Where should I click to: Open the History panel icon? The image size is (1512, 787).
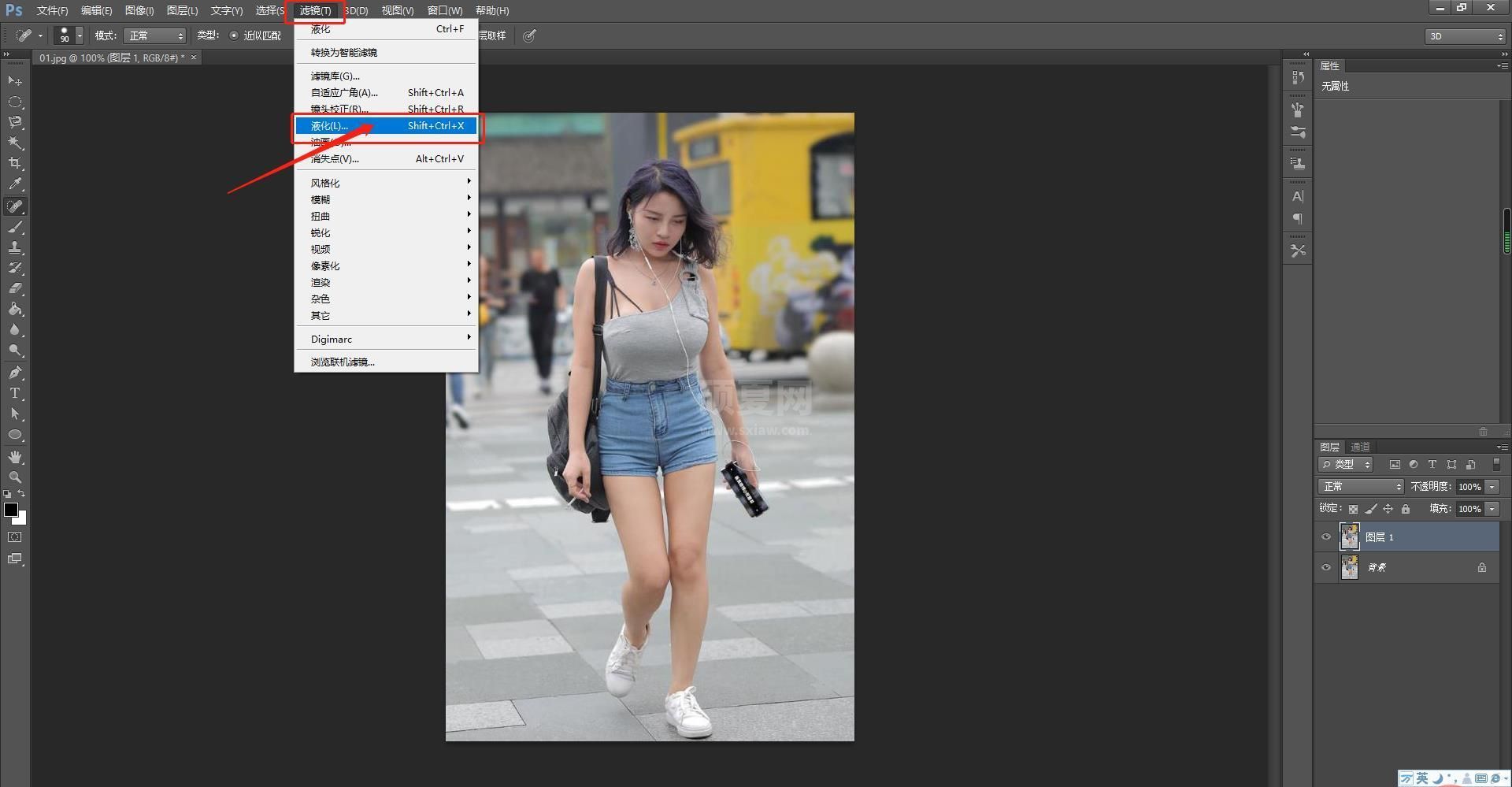(x=1298, y=77)
